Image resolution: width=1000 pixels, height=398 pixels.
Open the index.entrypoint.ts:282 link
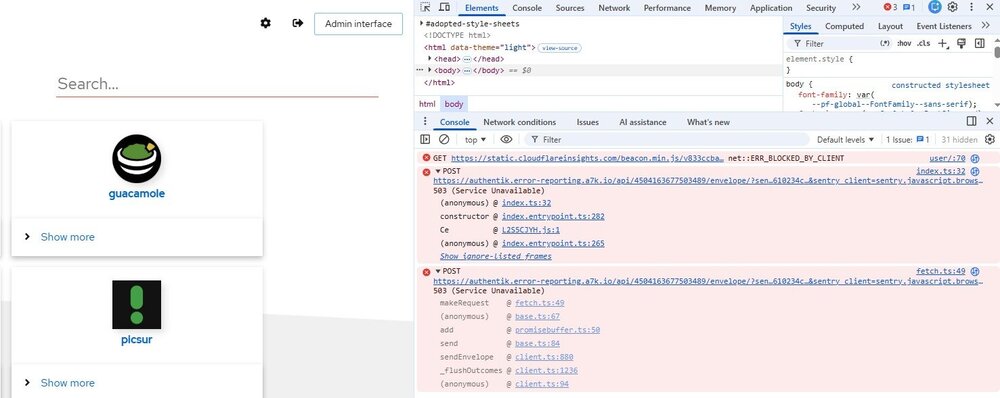(x=553, y=216)
